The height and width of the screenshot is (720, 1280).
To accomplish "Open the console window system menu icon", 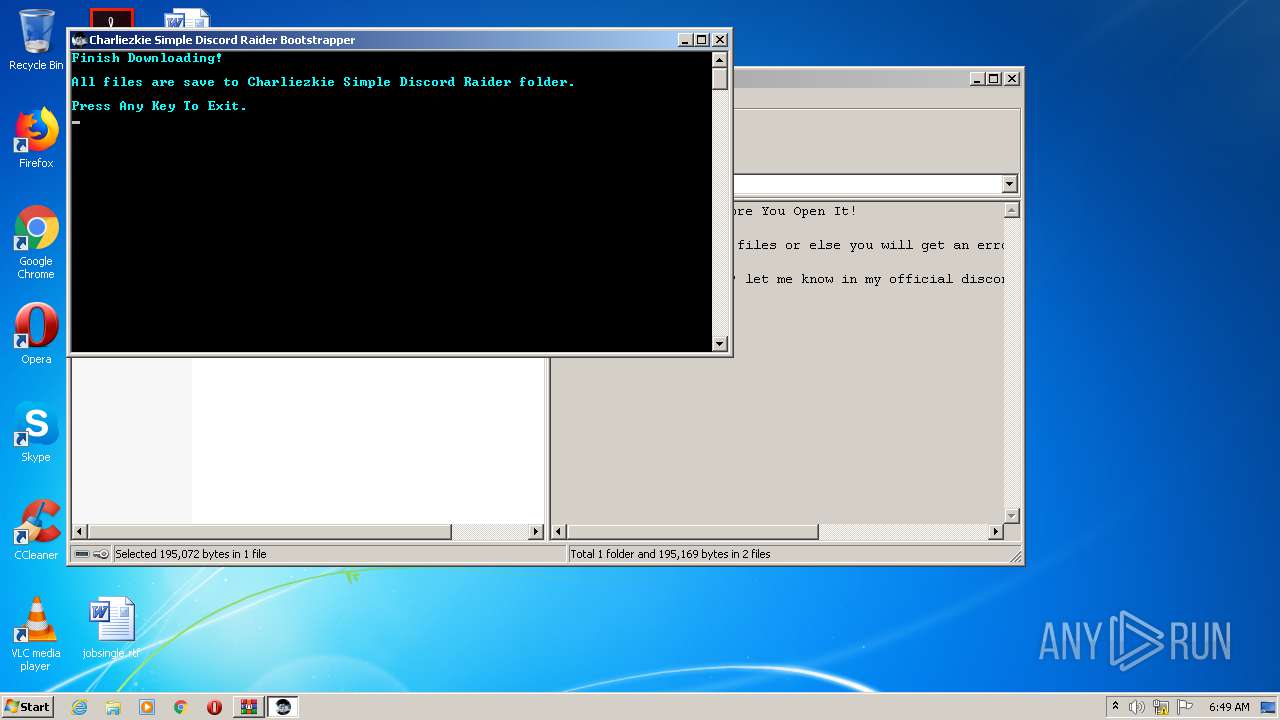I will point(79,40).
